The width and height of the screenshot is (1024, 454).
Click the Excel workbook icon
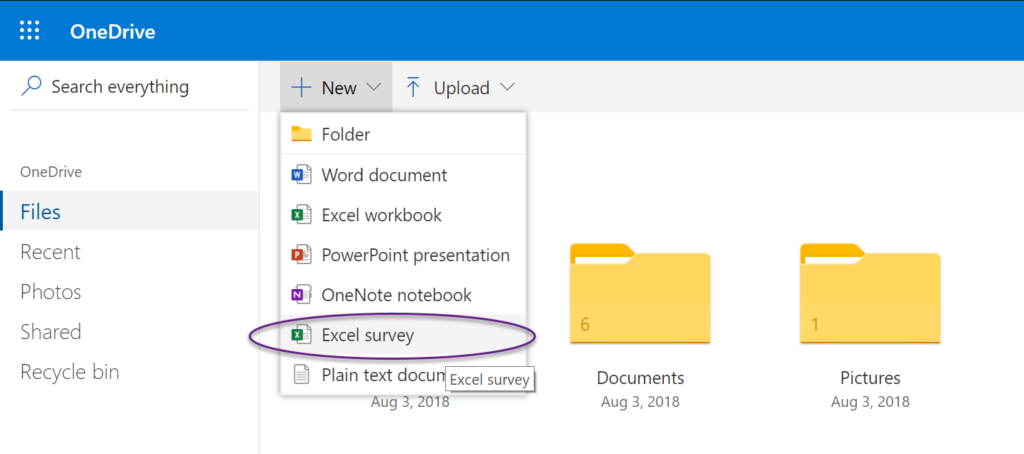(x=300, y=215)
